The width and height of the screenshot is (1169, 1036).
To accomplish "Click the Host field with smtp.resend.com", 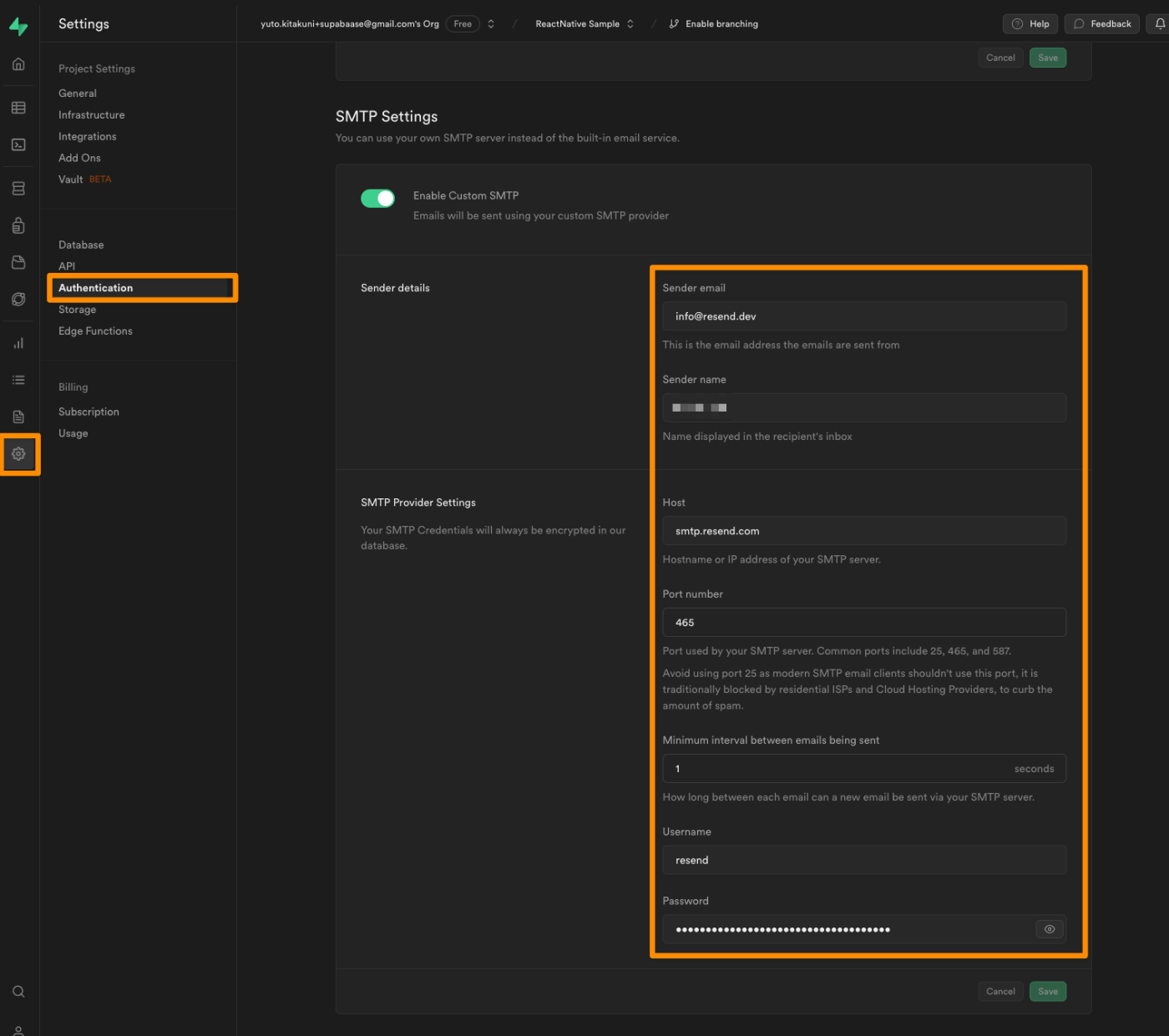I will (x=864, y=531).
